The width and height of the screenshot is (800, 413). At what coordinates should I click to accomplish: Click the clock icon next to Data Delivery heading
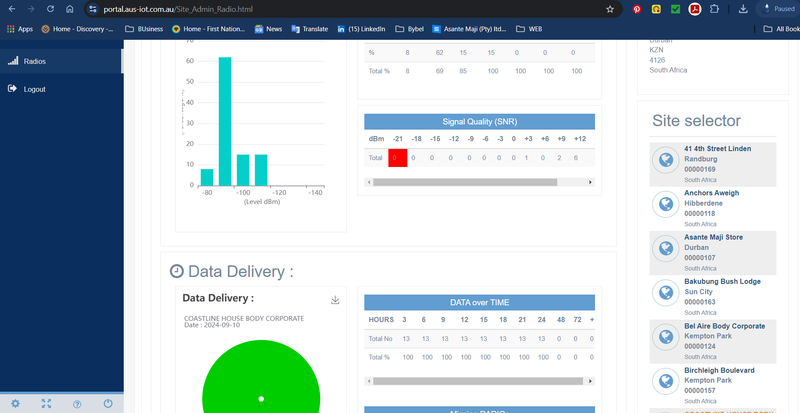(177, 271)
